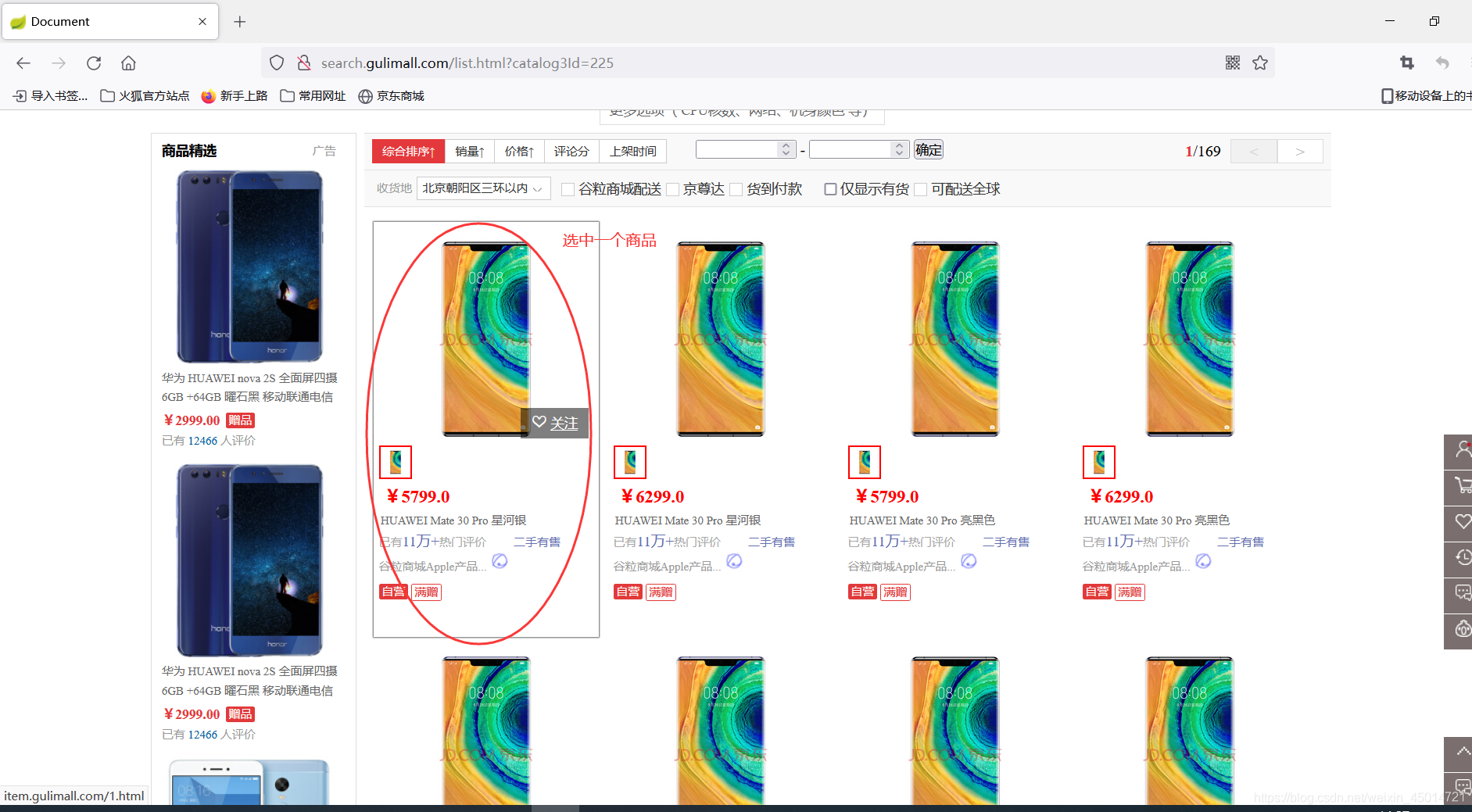Viewport: 1472px width, 812px height.
Task: Open the 常用网址 bookmarks folder
Action: click(313, 96)
